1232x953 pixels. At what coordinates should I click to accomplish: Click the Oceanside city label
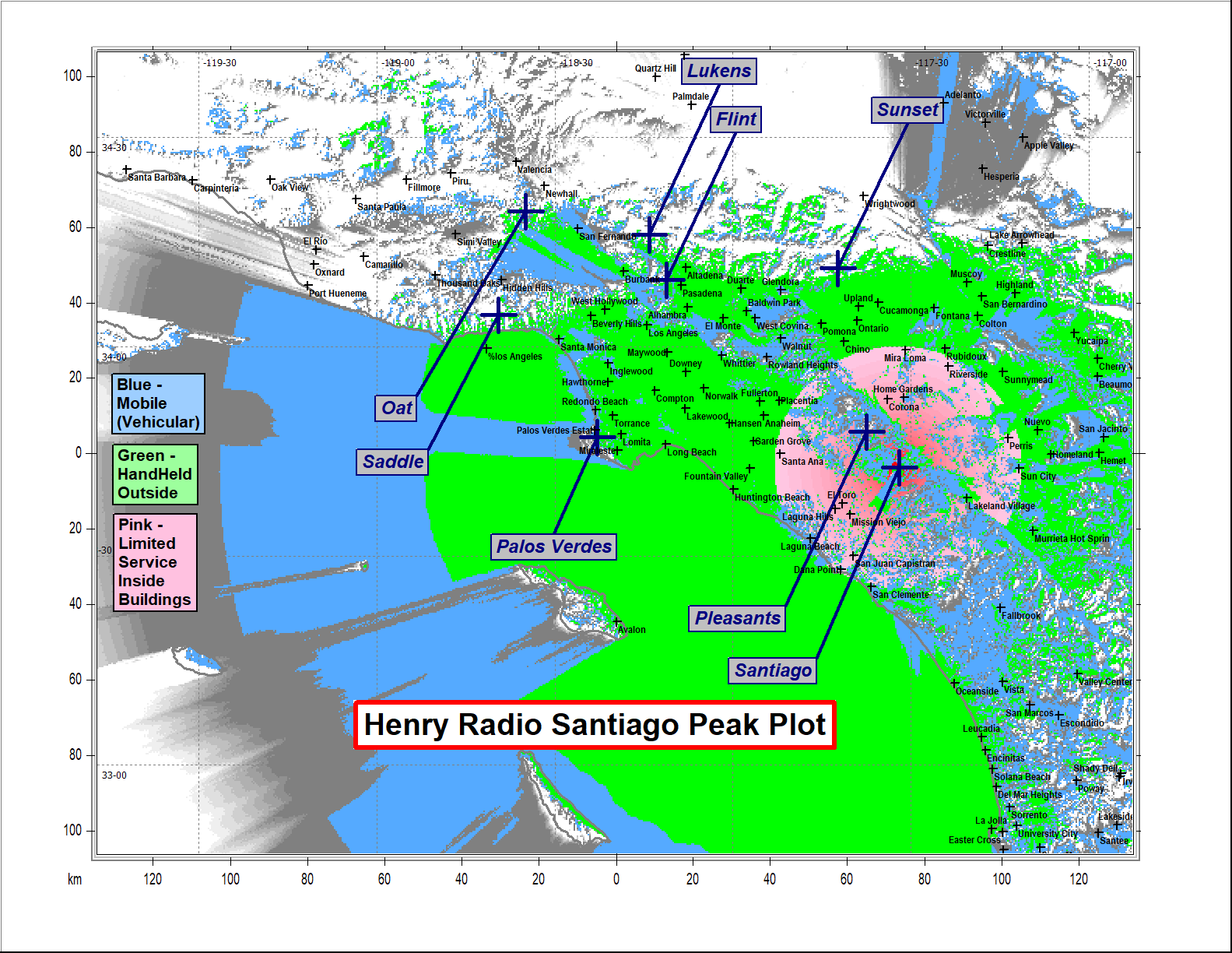tap(977, 691)
